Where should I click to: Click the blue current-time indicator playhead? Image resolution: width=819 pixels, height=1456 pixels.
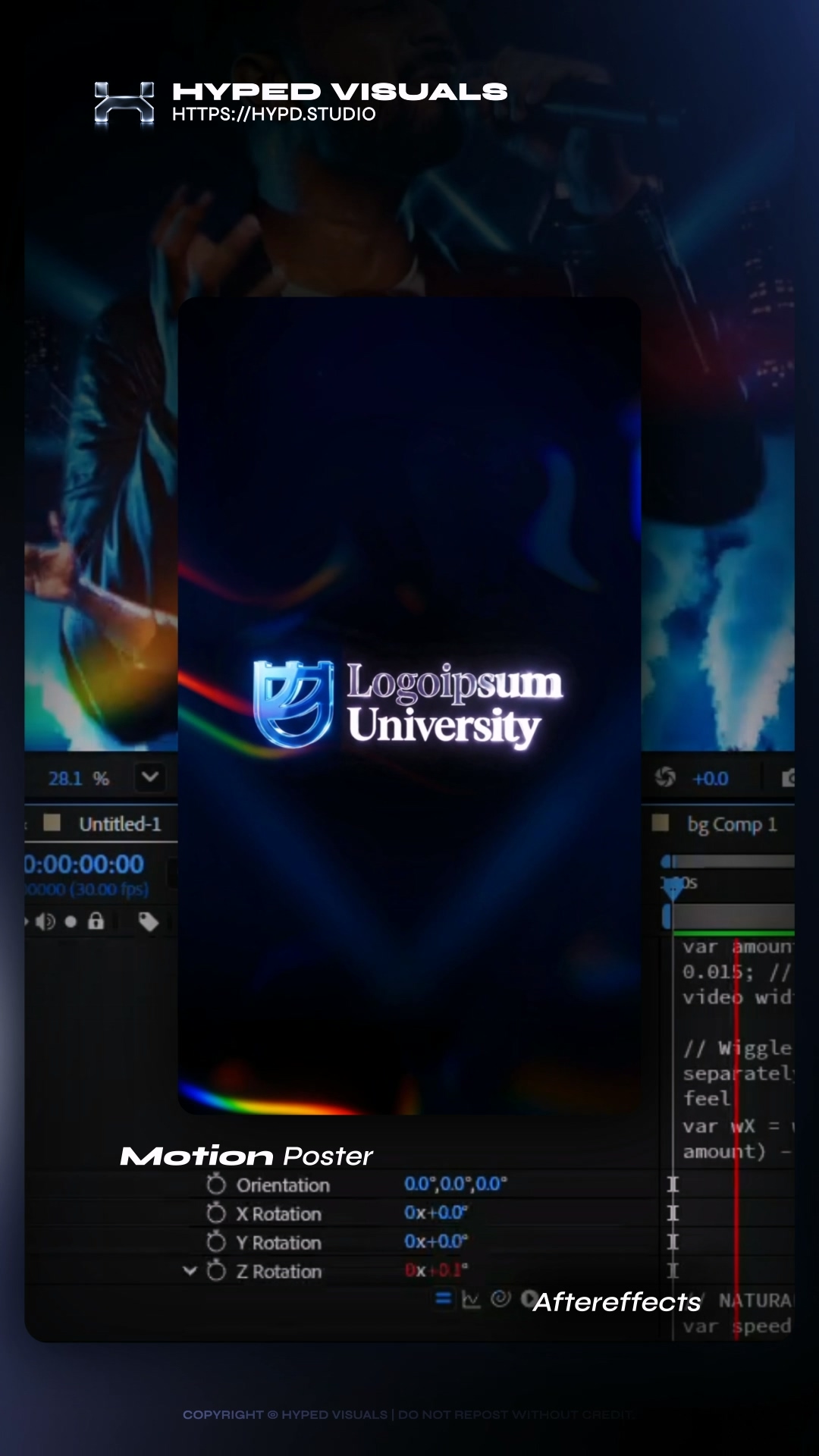[672, 887]
